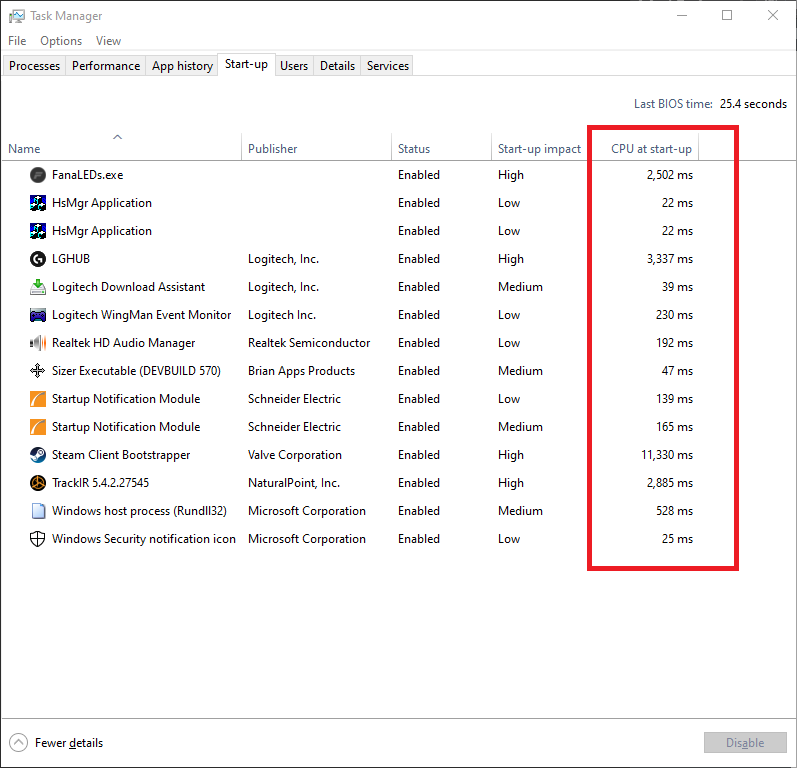Switch to the Performance tab

[x=106, y=66]
